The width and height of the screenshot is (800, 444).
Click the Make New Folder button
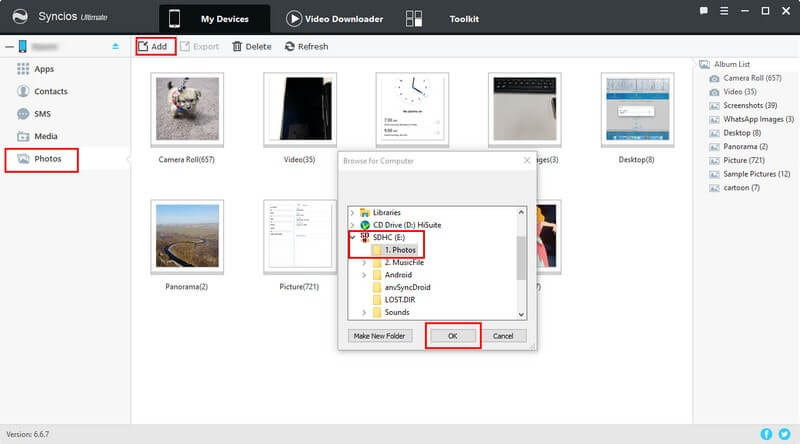click(380, 336)
